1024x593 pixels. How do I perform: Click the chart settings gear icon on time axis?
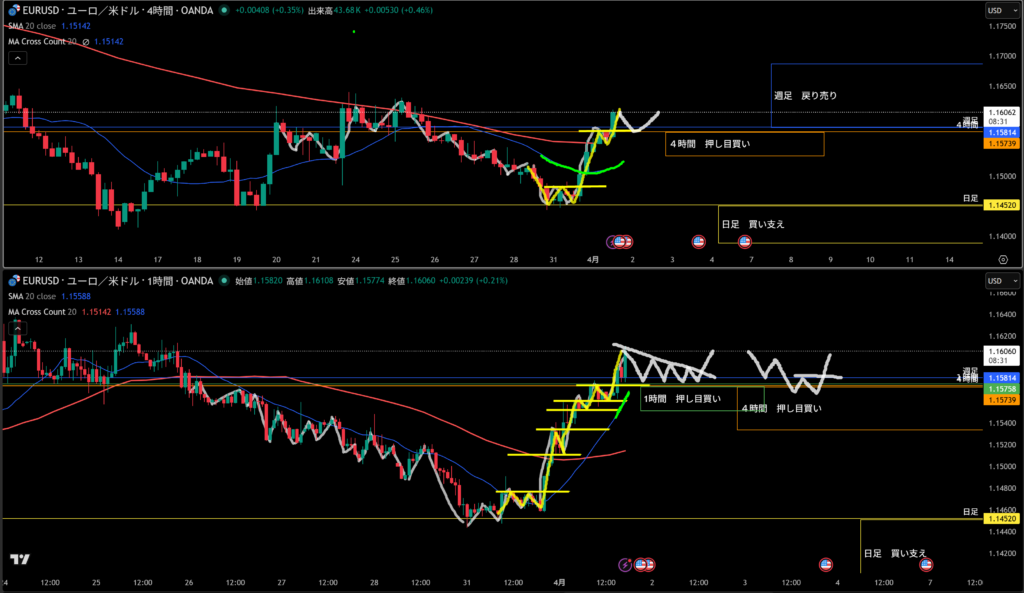[1002, 259]
